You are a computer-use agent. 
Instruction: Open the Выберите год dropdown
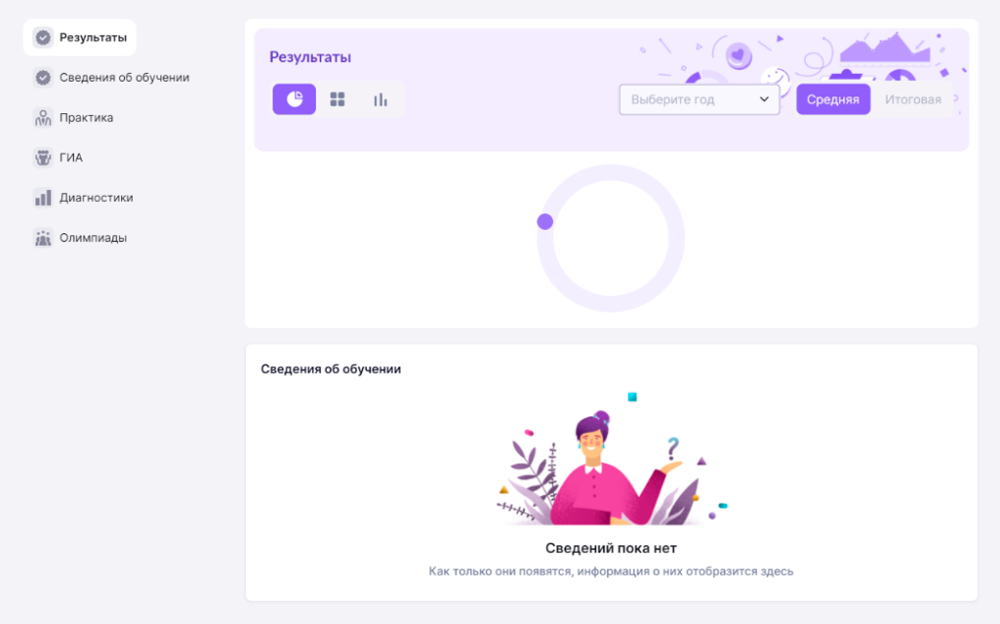(699, 100)
